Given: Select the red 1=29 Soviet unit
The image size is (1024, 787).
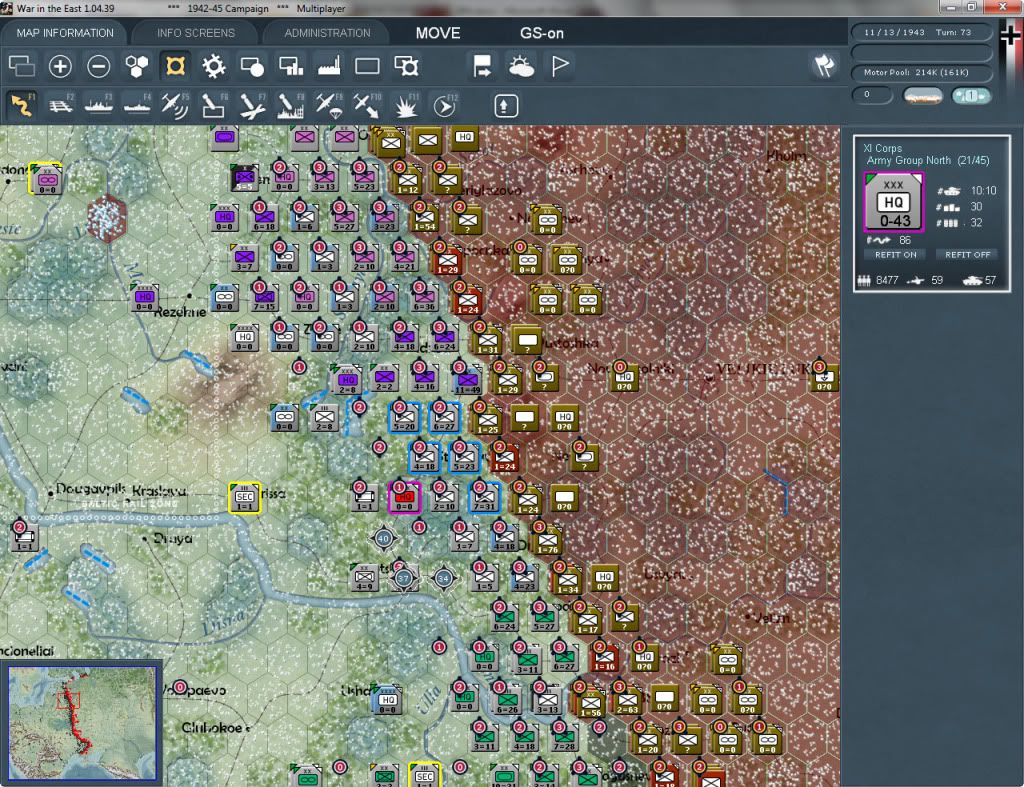Looking at the screenshot, I should (x=447, y=262).
